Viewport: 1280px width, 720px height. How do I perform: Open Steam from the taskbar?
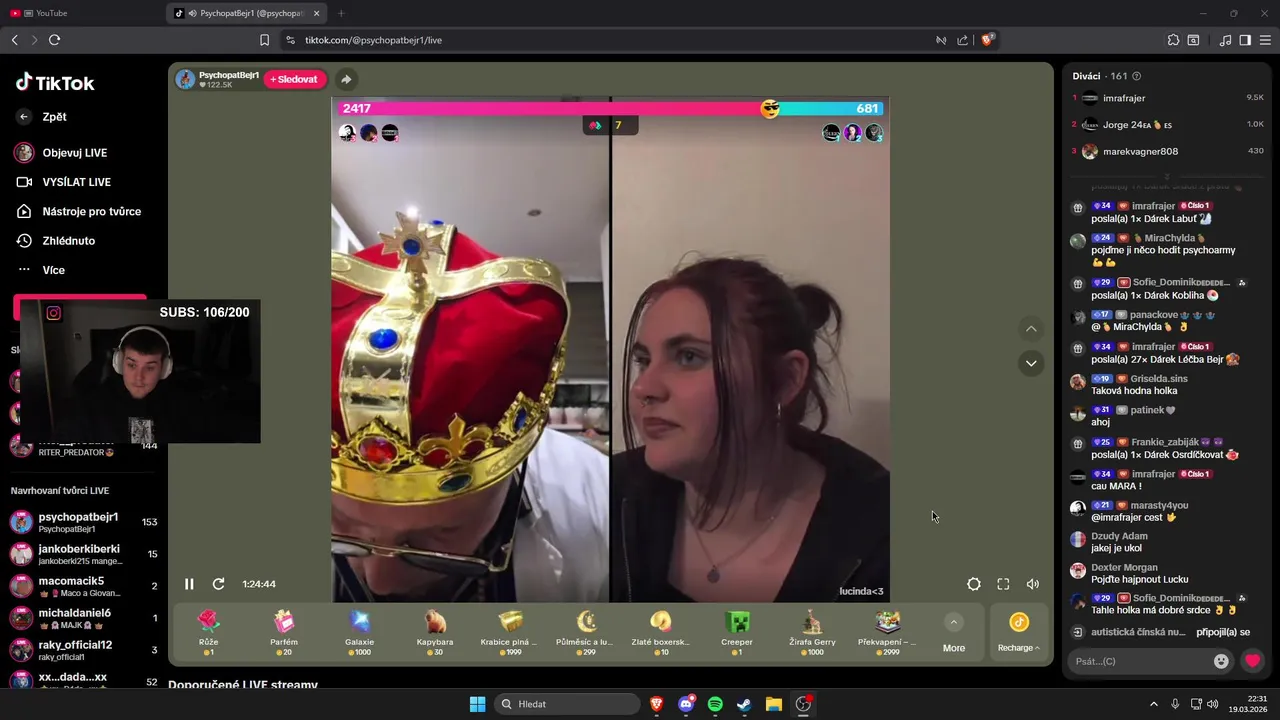744,704
